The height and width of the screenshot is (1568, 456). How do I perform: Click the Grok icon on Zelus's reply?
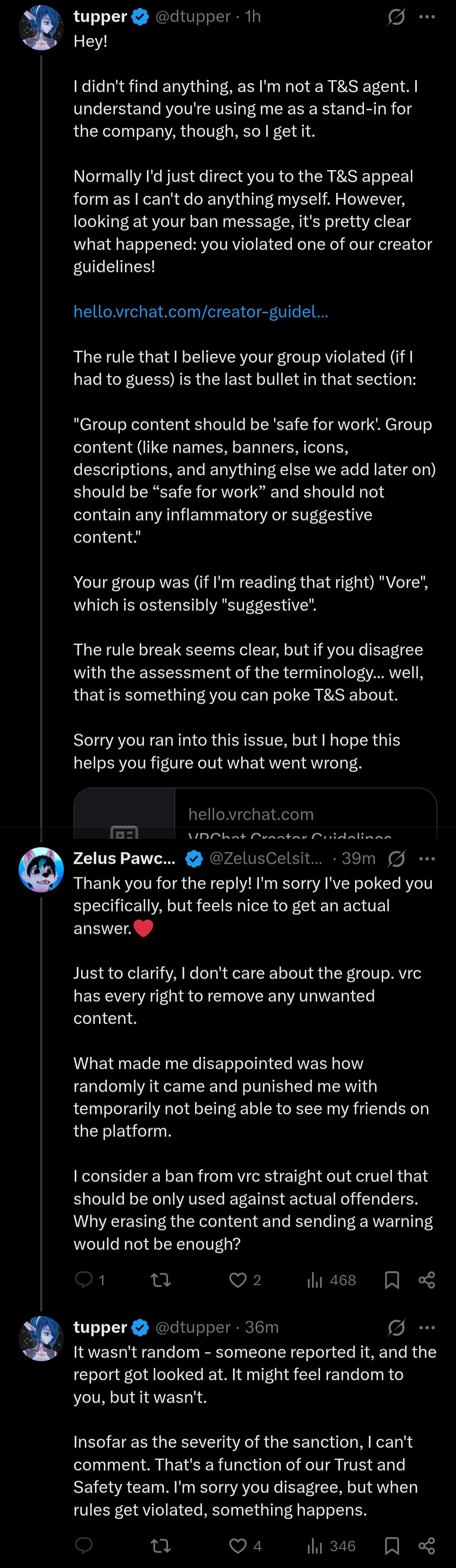click(396, 858)
